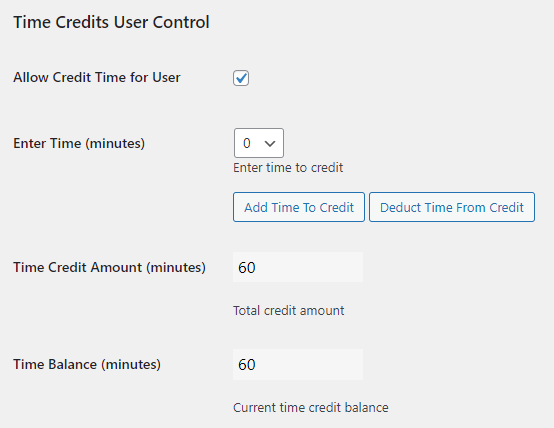Image resolution: width=554 pixels, height=428 pixels.
Task: Click the Allow Credit Time for User label
Action: (x=97, y=77)
